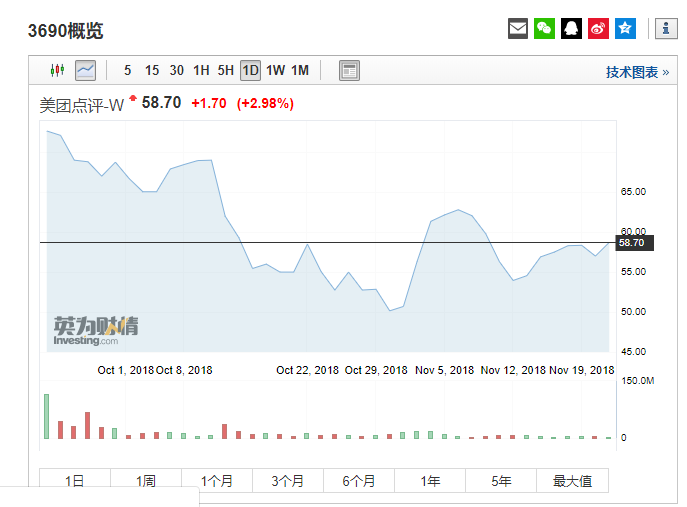The width and height of the screenshot is (687, 507).
Task: Add to Qzone blue star icon
Action: [625, 28]
